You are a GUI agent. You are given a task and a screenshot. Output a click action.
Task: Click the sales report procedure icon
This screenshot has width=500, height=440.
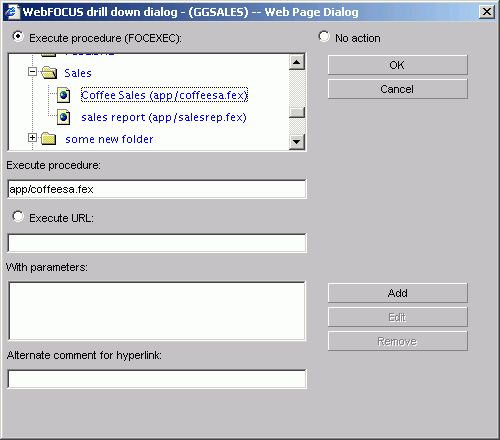63,117
